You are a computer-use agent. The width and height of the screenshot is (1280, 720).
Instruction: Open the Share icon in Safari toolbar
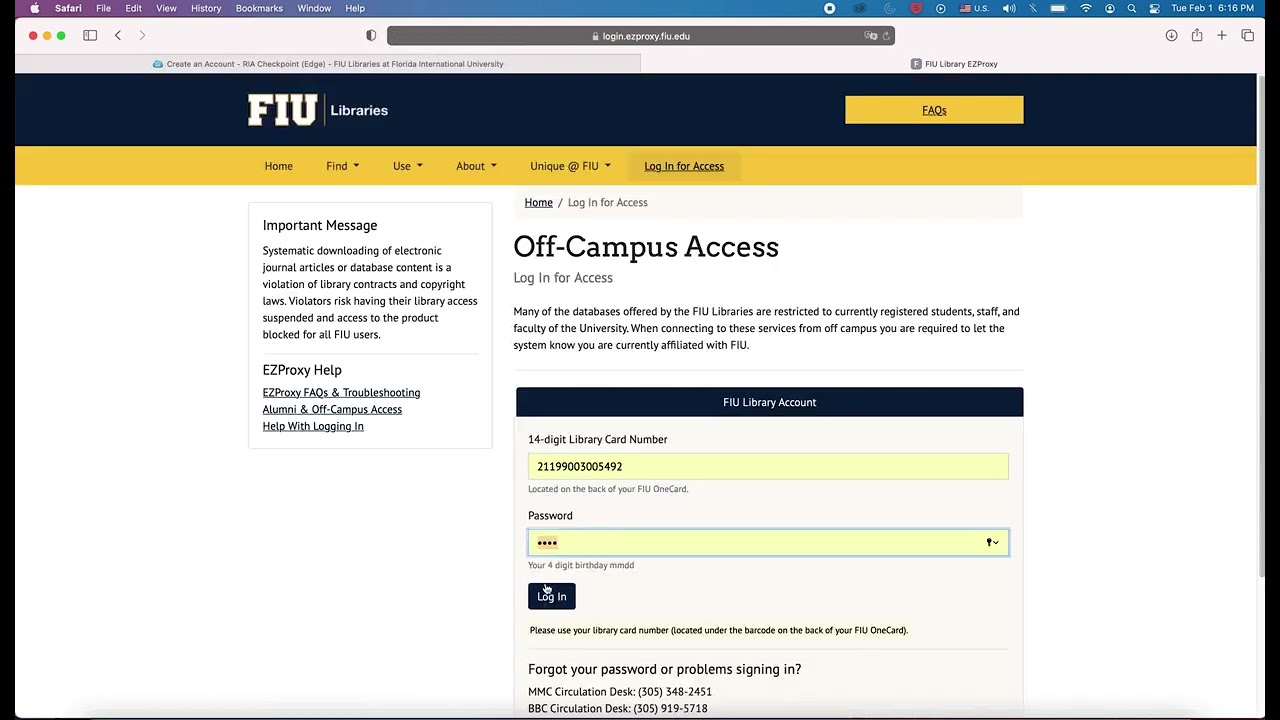coord(1197,36)
